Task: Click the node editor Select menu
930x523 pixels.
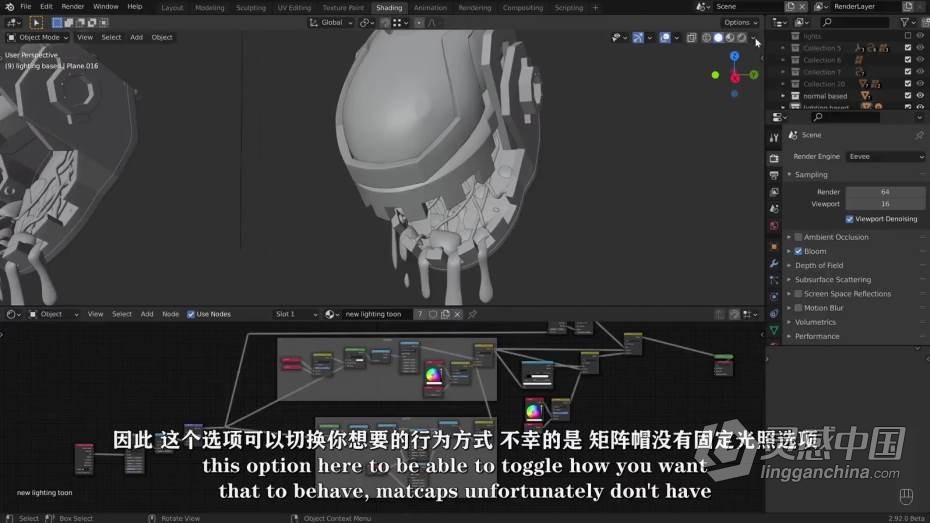Action: coord(122,314)
